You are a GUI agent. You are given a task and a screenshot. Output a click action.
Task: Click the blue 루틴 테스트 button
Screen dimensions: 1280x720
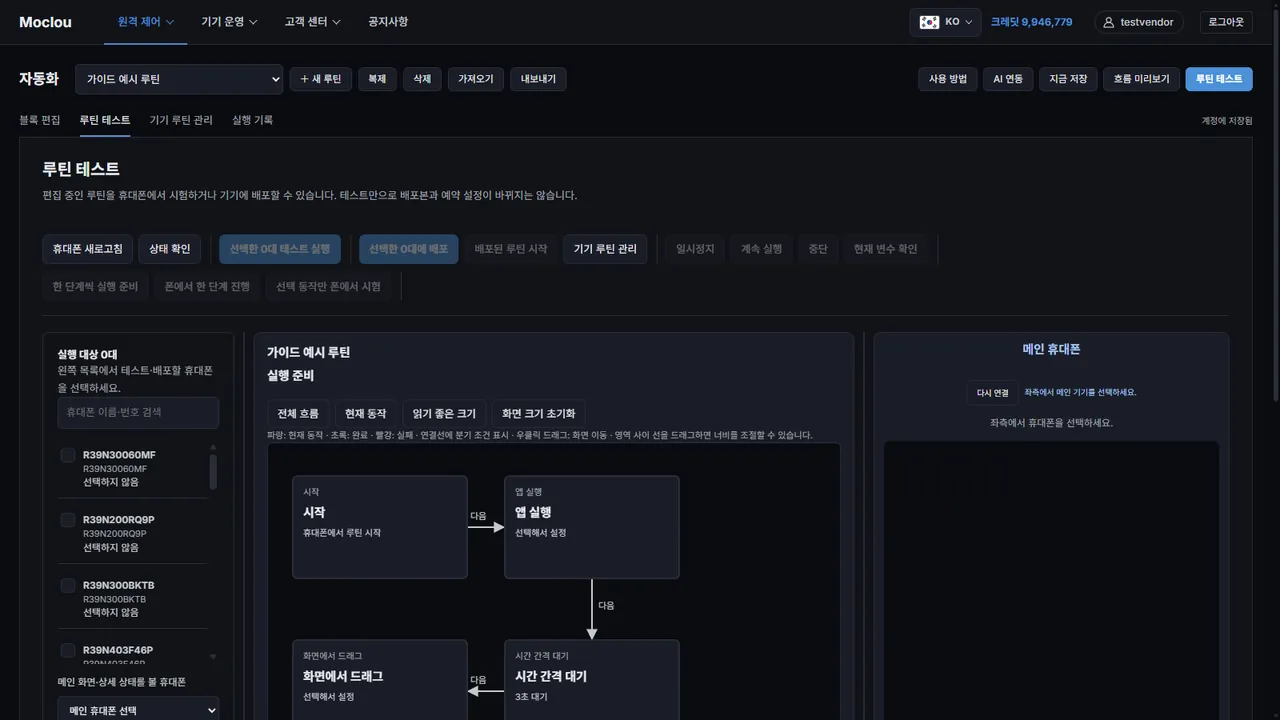coord(1219,79)
